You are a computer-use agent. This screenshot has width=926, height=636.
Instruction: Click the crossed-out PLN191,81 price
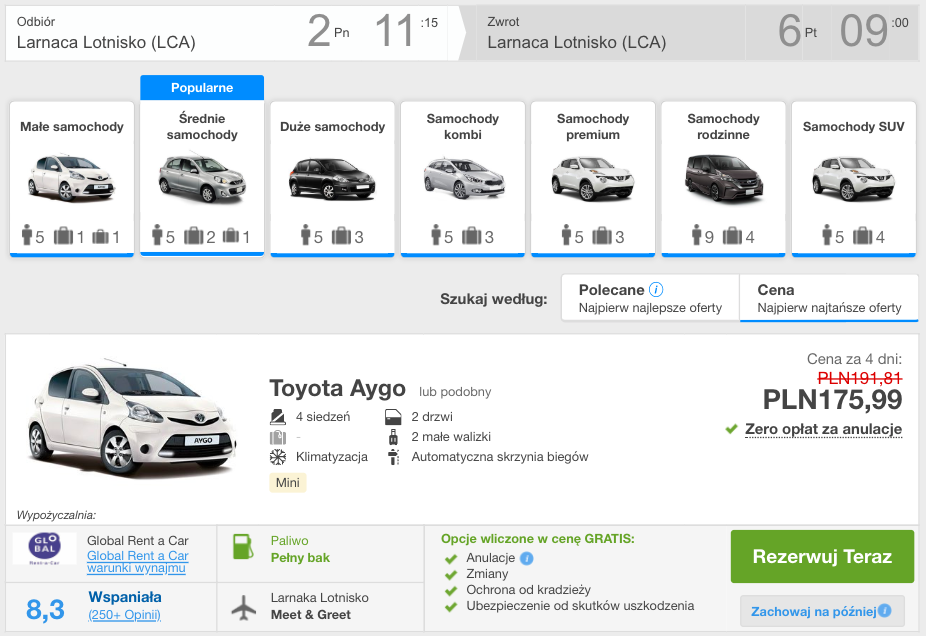point(859,378)
